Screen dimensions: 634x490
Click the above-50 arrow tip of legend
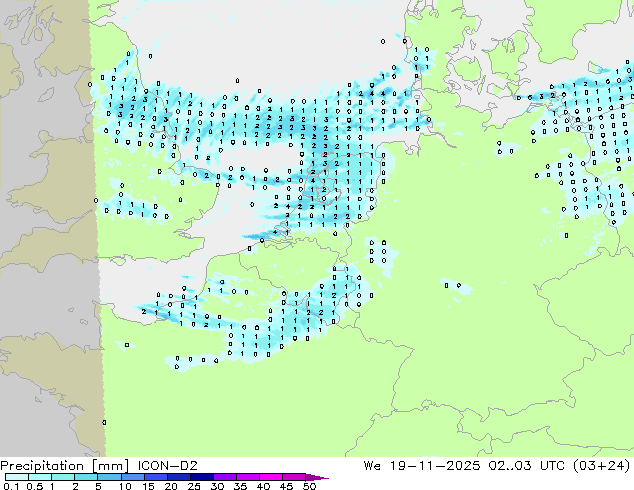click(317, 477)
